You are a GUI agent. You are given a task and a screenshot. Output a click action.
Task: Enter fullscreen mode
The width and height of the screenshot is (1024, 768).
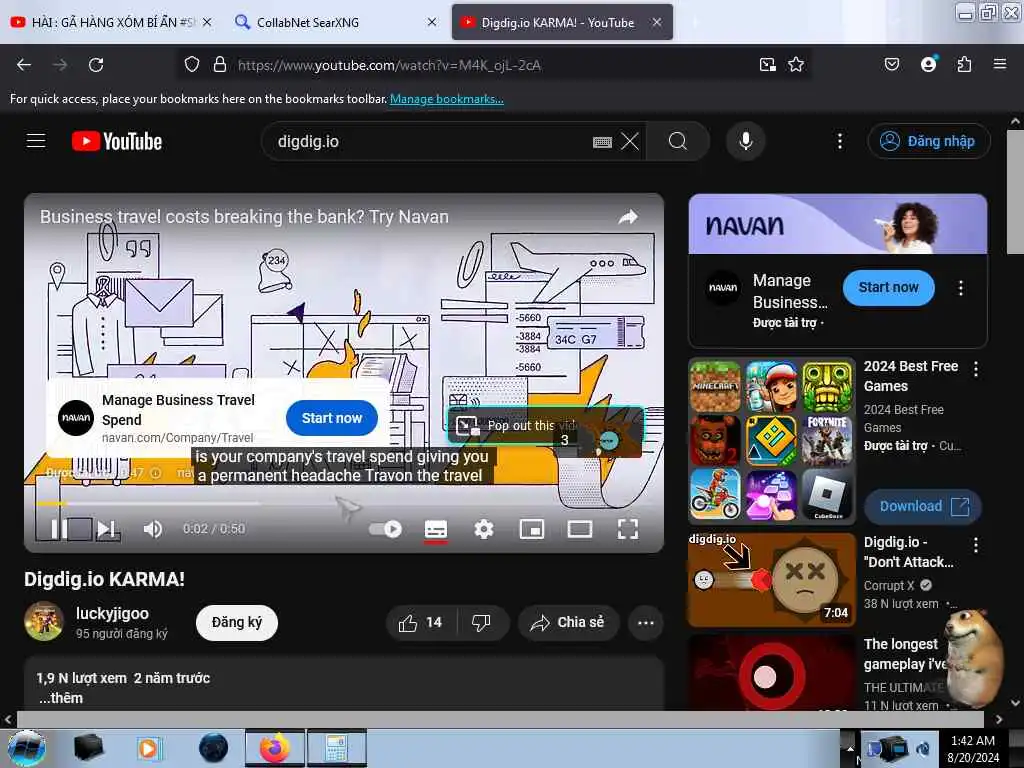coord(628,529)
